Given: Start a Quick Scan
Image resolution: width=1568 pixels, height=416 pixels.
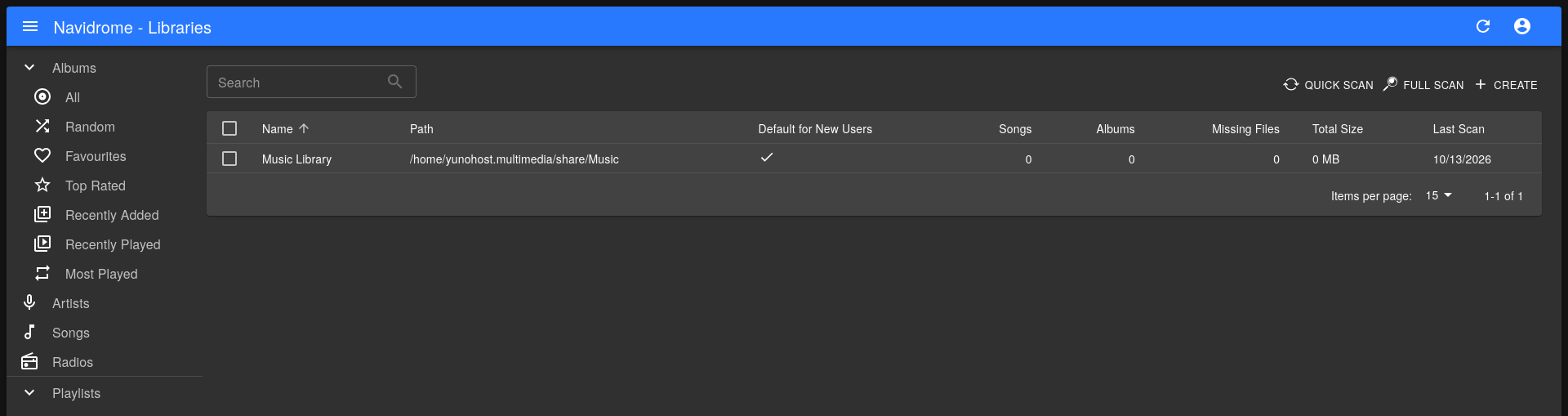Looking at the screenshot, I should click(1329, 85).
